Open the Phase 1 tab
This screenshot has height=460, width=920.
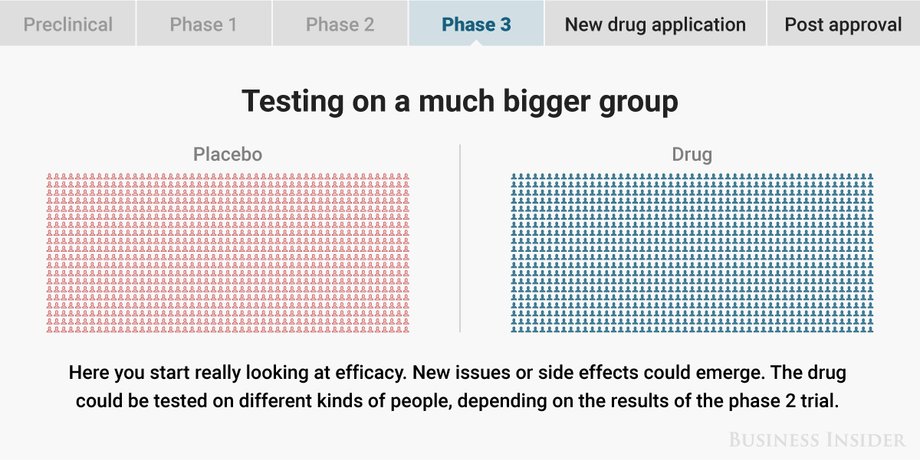(x=204, y=24)
